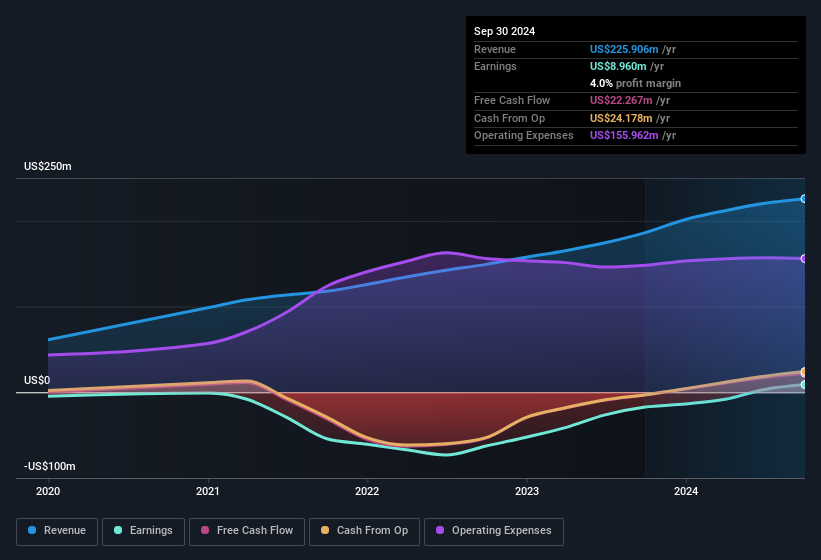Toggle the Revenue legend button
Image resolution: width=821 pixels, height=560 pixels.
point(57,531)
